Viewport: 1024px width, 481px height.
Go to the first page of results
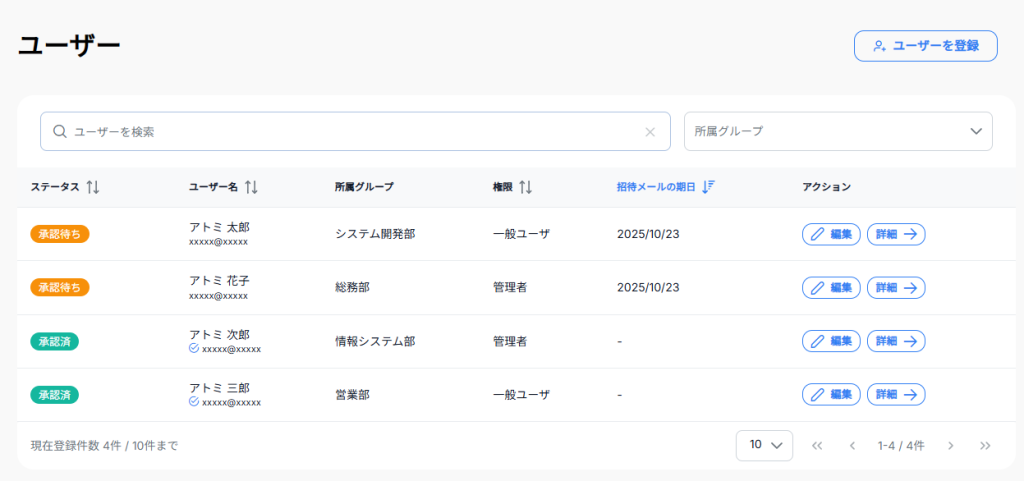pos(817,446)
